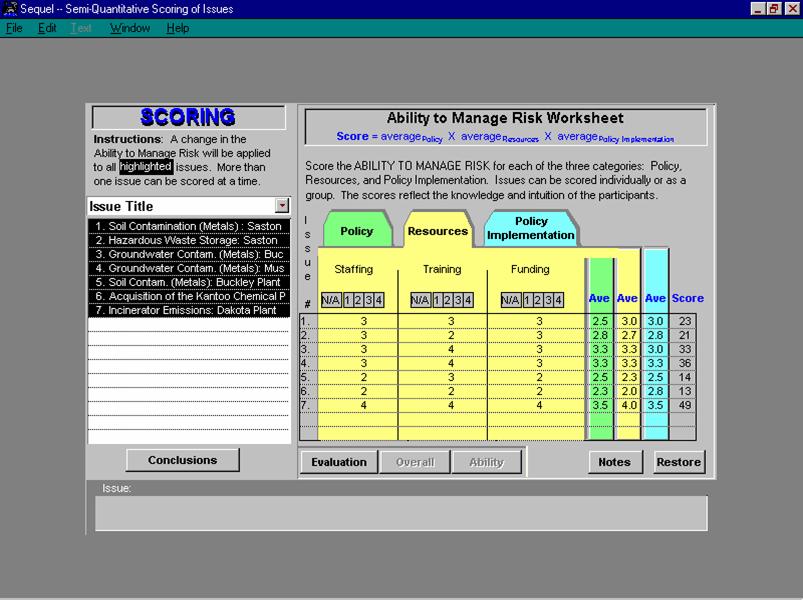Select issue 2. Hazardous Waste Storage: Saston
Image resolution: width=803 pixels, height=600 pixels.
[x=189, y=240]
